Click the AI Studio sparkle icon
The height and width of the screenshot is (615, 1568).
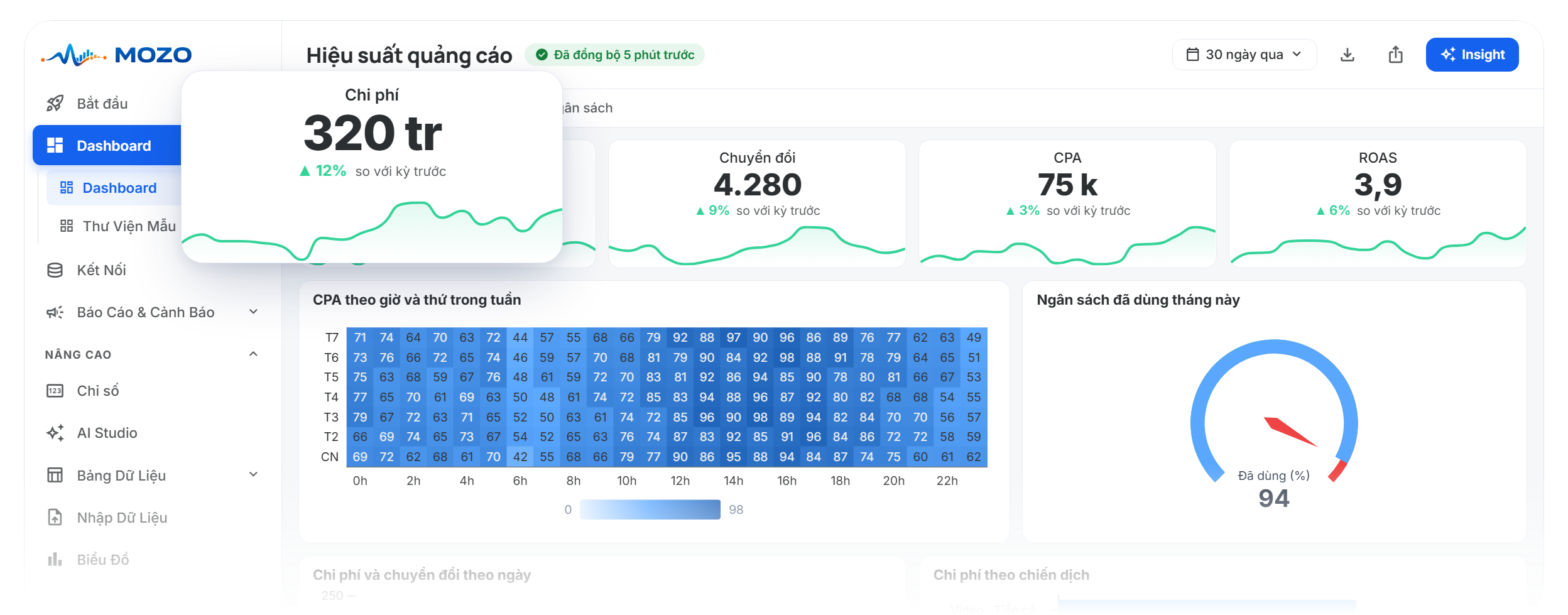pyautogui.click(x=55, y=433)
